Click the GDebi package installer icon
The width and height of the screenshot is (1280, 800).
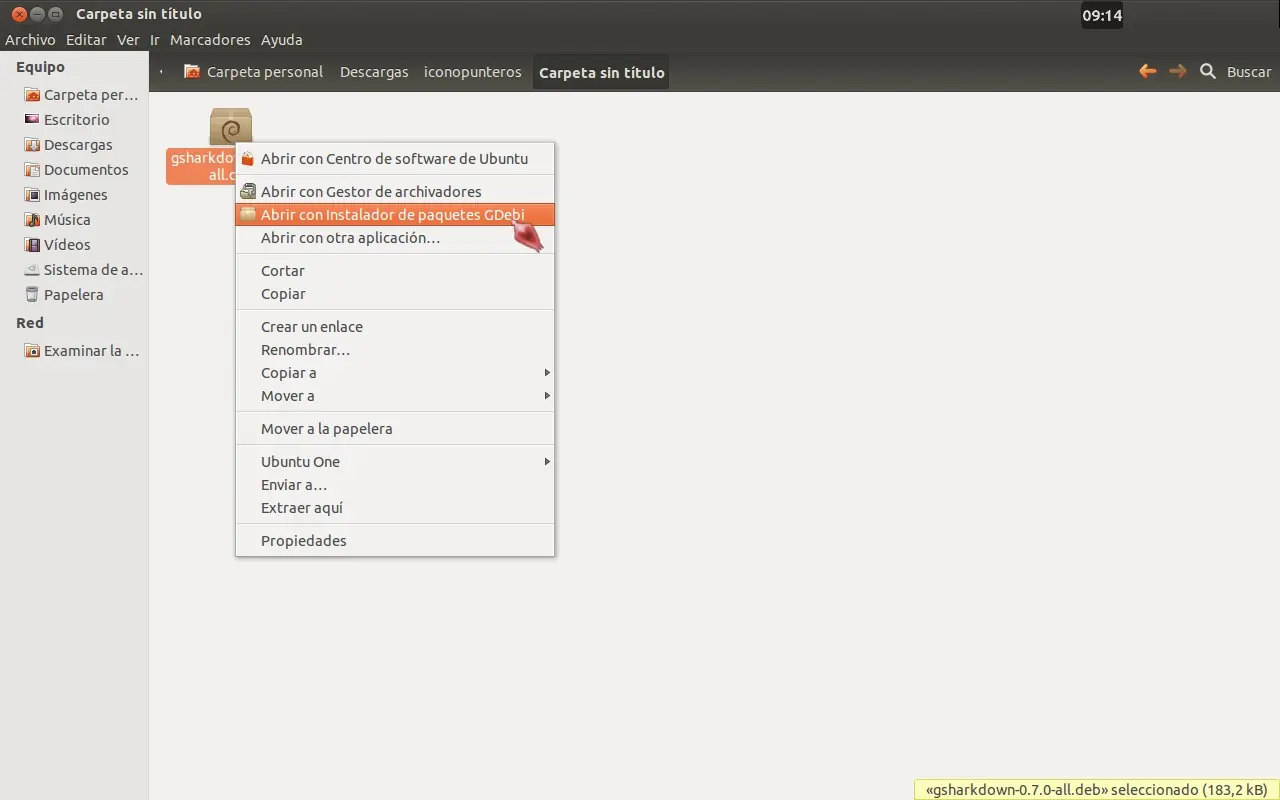point(247,214)
